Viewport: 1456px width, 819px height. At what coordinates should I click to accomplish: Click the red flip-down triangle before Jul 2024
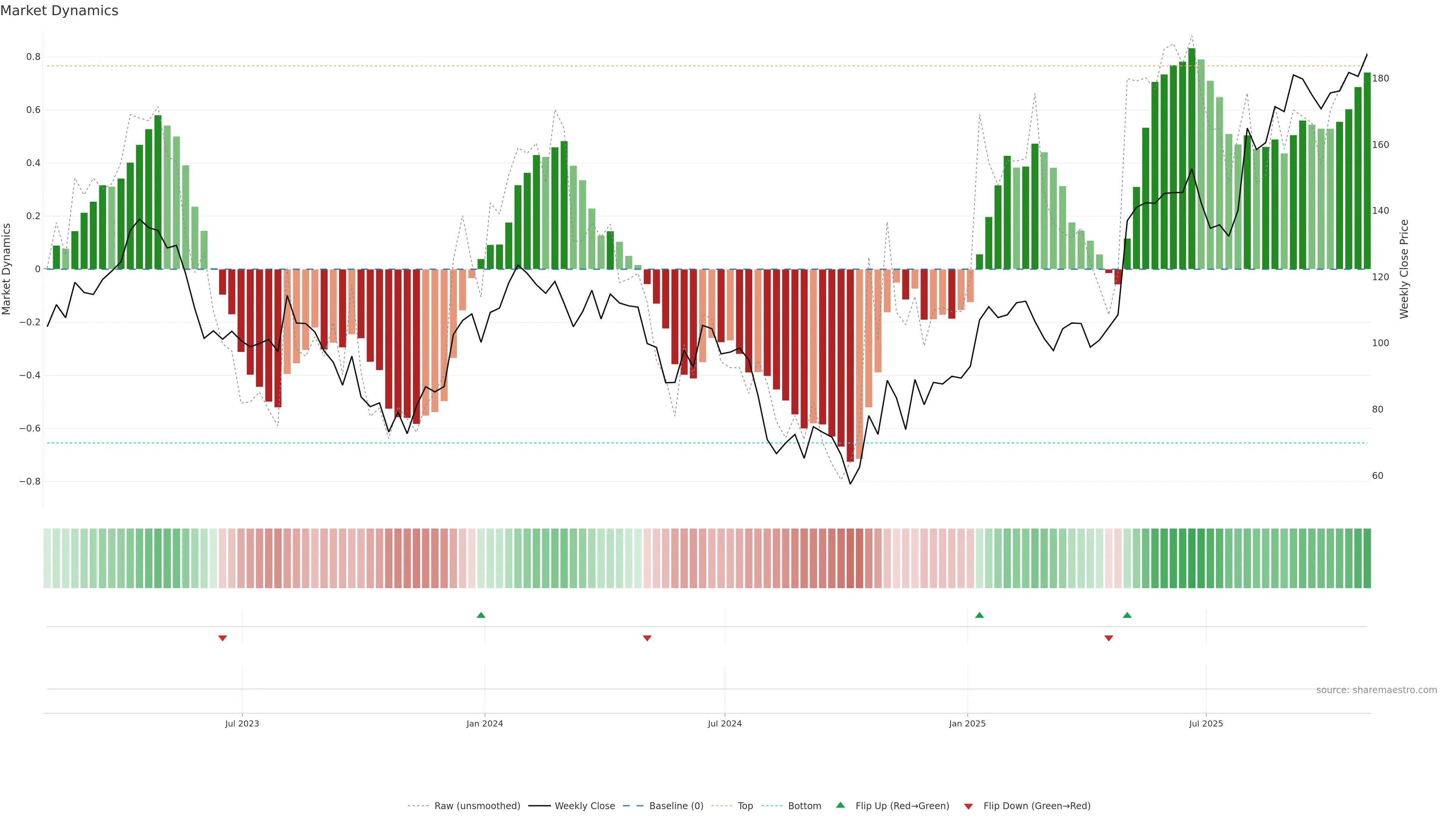tap(647, 638)
